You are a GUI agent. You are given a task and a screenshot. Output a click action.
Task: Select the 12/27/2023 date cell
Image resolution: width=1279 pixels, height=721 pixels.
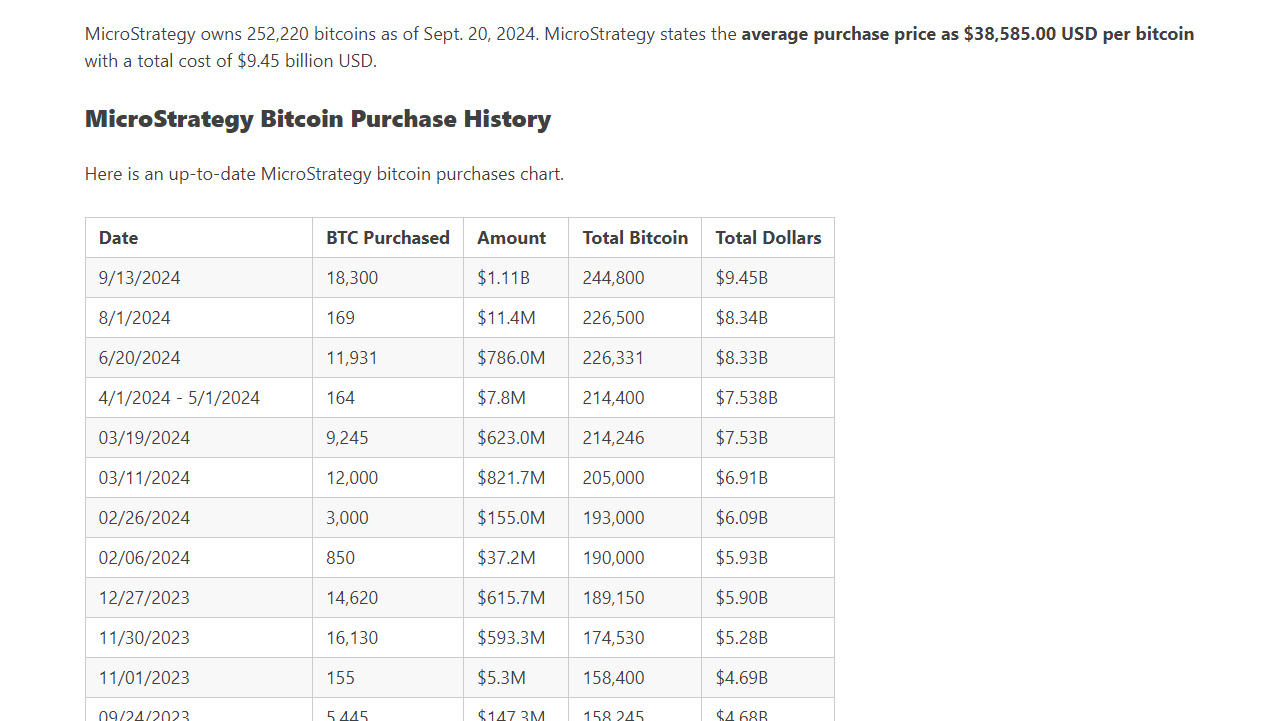pos(199,598)
